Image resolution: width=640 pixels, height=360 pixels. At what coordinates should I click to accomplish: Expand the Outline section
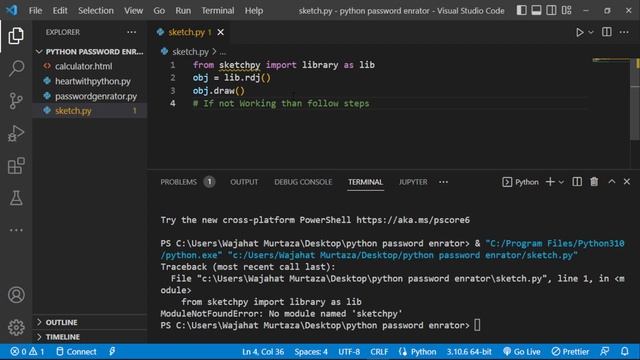90,322
